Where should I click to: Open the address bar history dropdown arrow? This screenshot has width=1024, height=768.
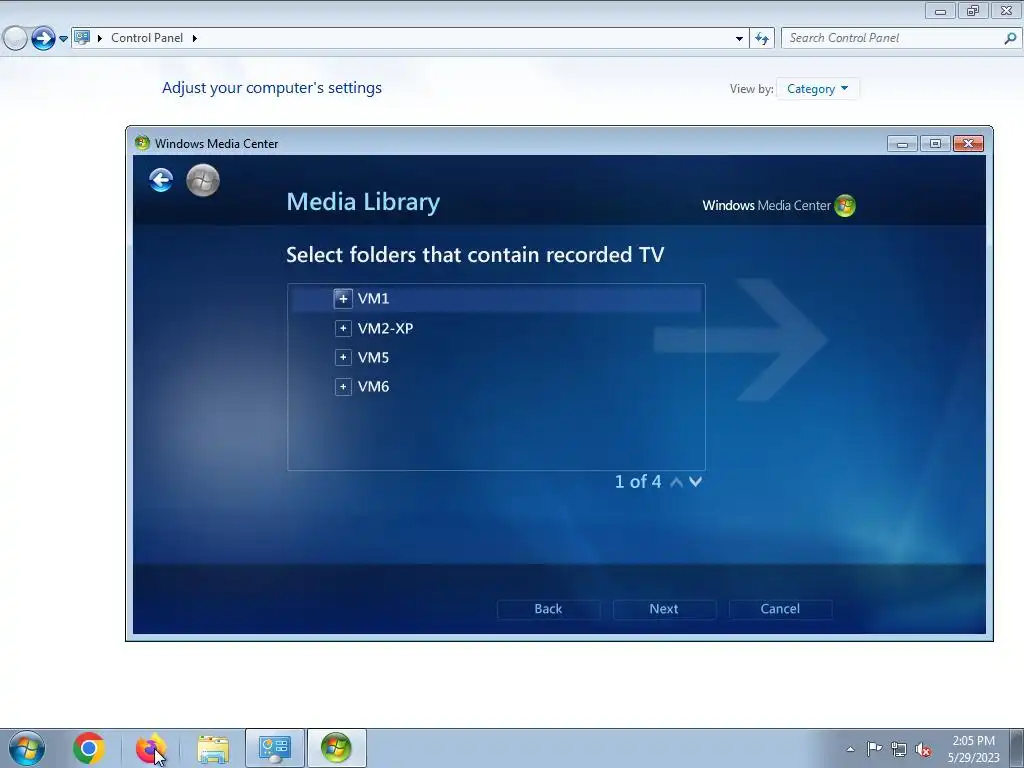(x=739, y=39)
